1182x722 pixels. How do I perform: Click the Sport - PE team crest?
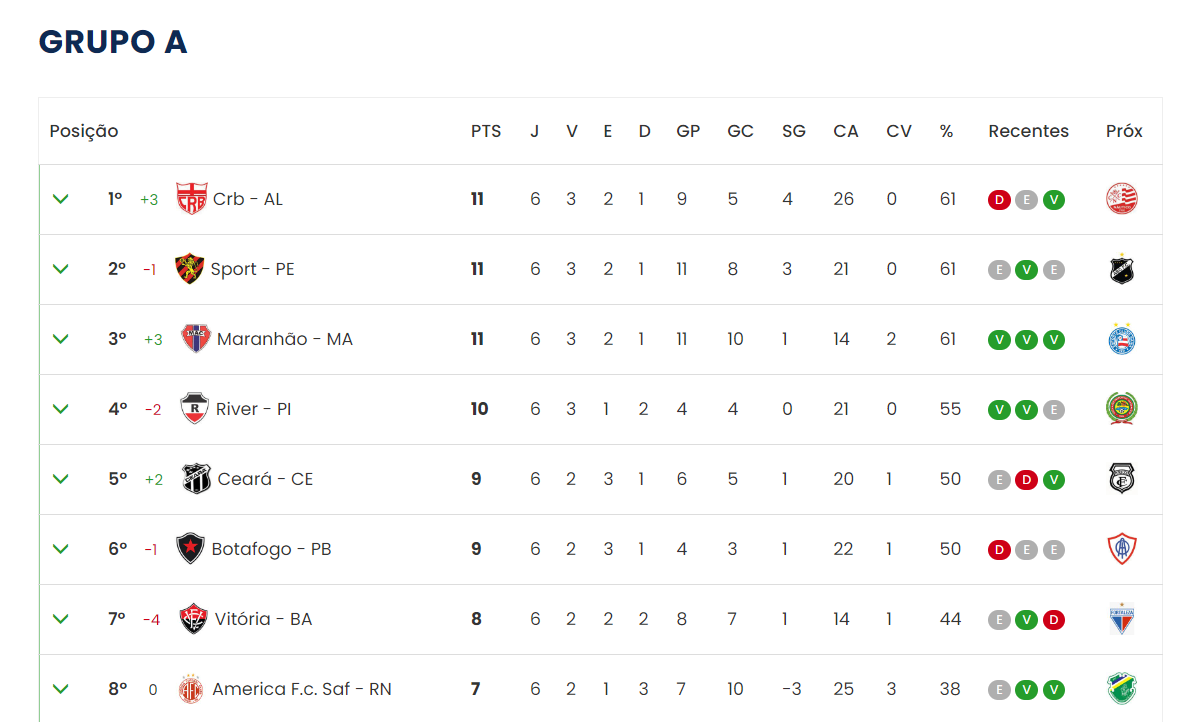pyautogui.click(x=189, y=269)
